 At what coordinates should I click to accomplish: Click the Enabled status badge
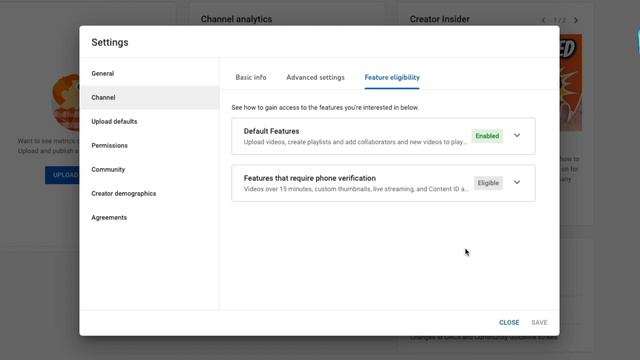point(487,136)
